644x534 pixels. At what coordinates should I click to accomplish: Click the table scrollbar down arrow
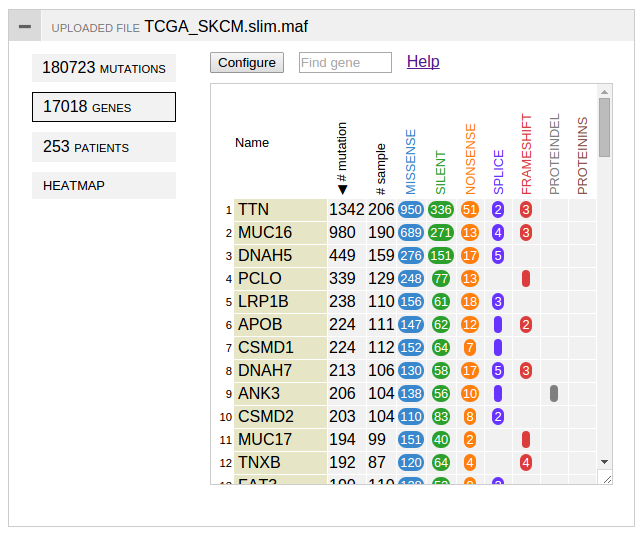(x=604, y=462)
